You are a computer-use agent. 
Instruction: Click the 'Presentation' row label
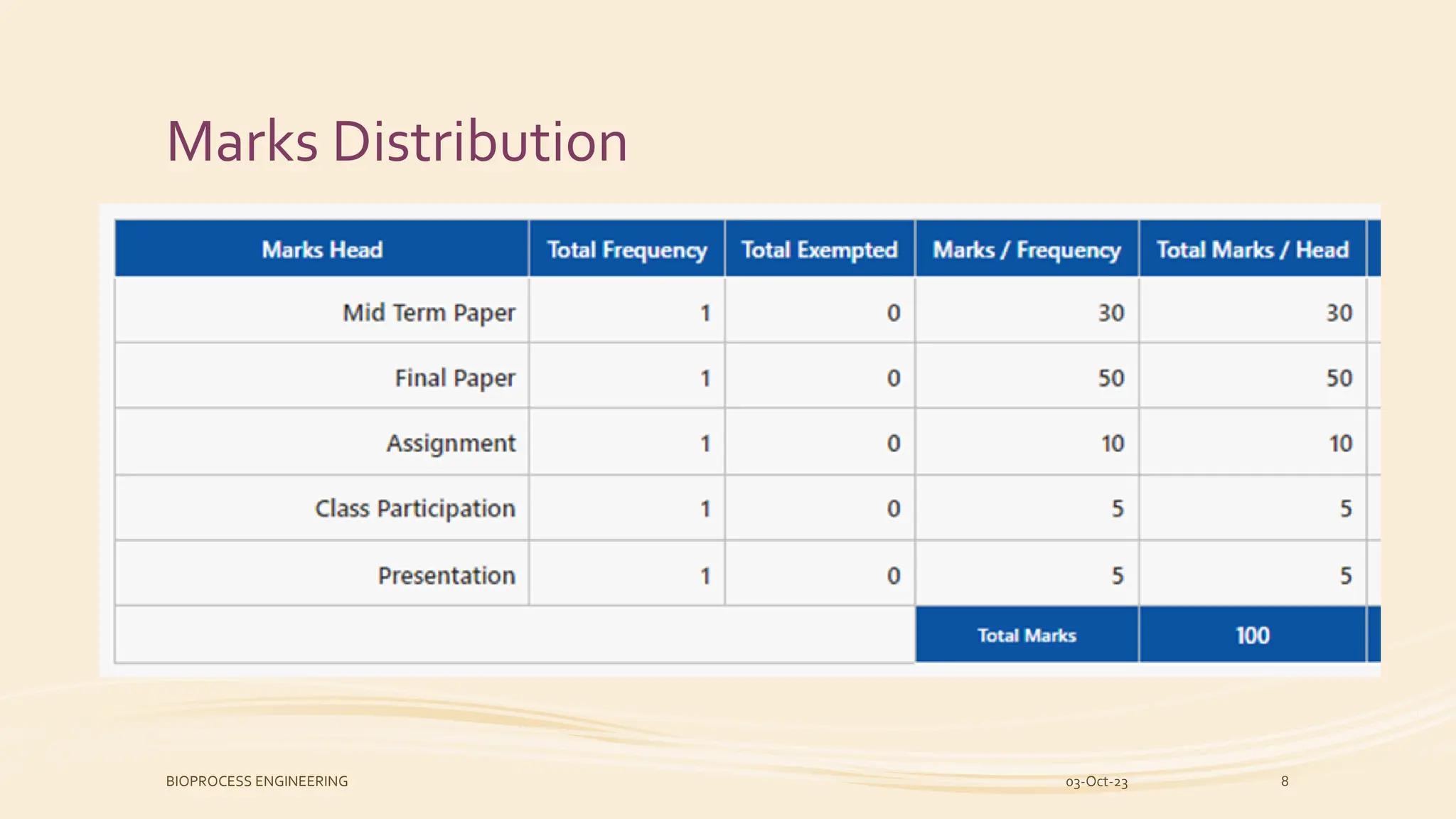[446, 575]
